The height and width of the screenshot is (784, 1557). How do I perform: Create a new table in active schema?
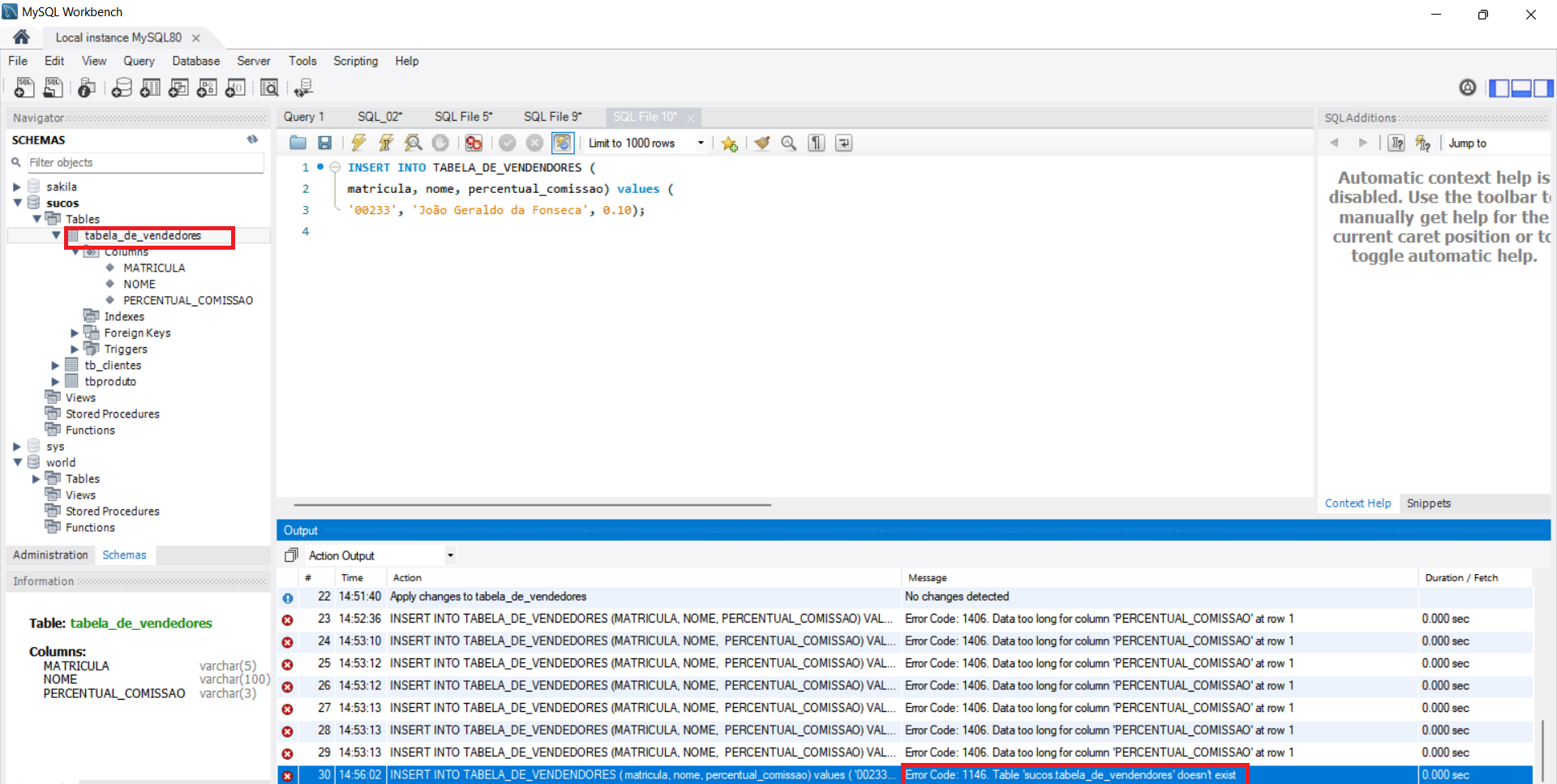[150, 88]
